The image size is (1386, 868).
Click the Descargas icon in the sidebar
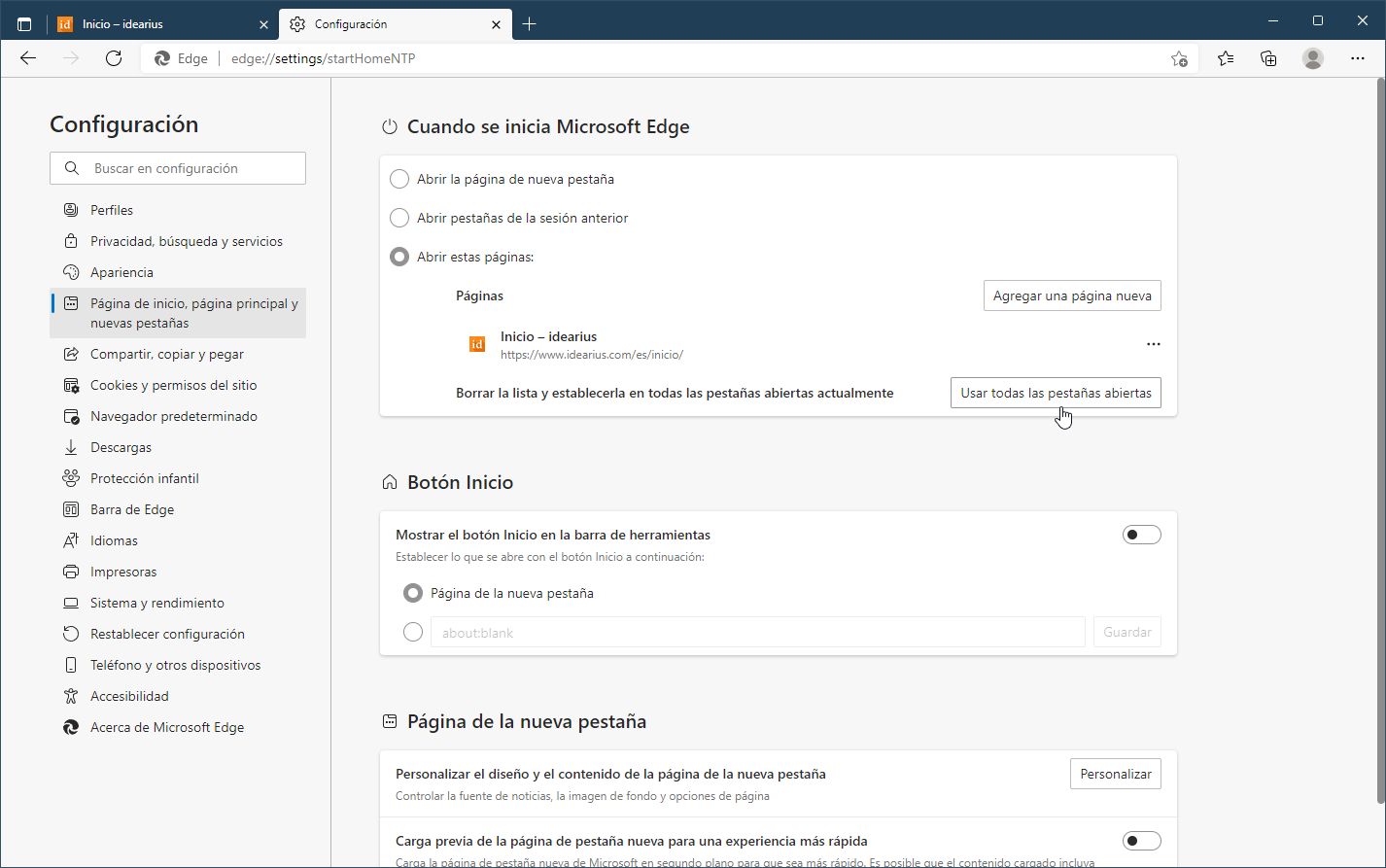click(x=70, y=446)
